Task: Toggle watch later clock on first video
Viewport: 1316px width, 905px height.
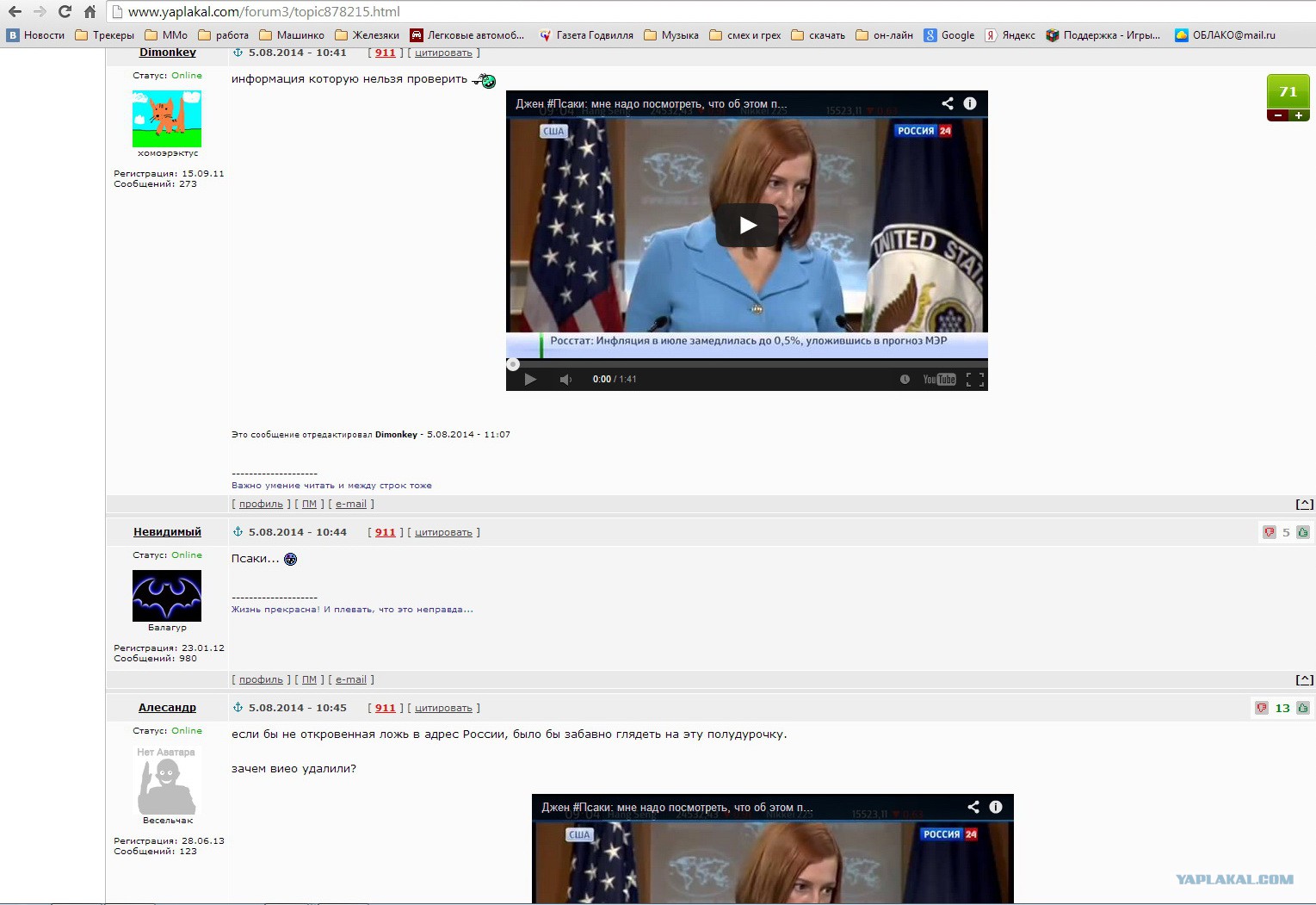Action: pos(905,379)
